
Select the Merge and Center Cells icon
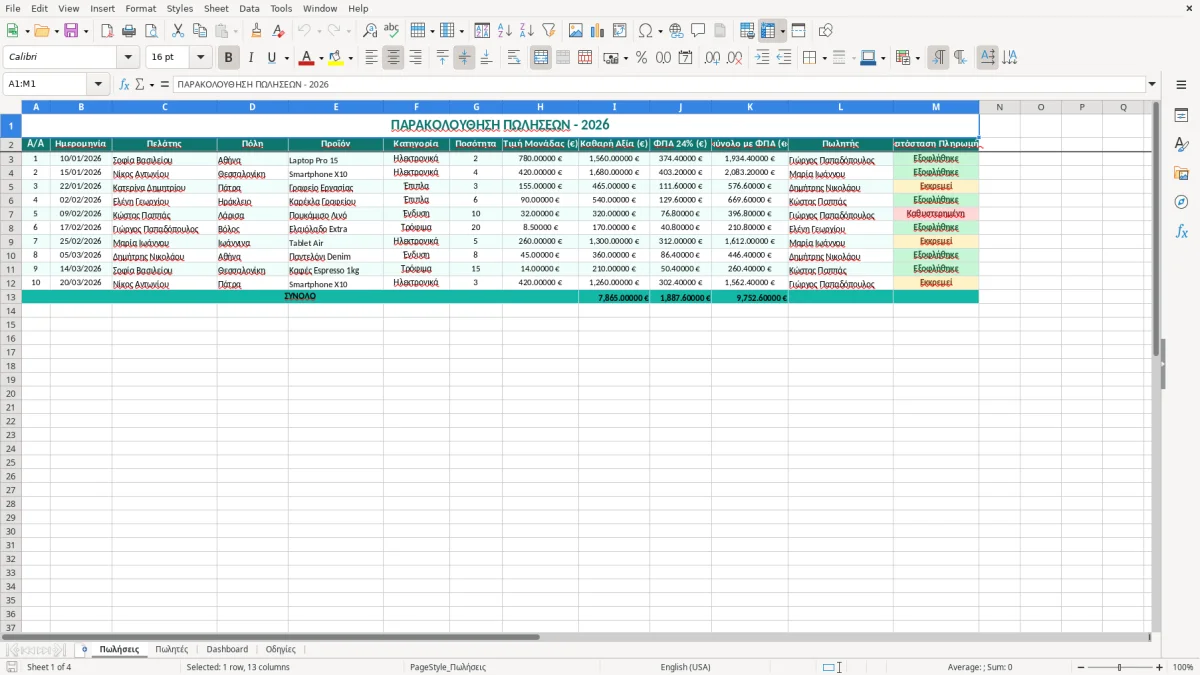tap(541, 58)
